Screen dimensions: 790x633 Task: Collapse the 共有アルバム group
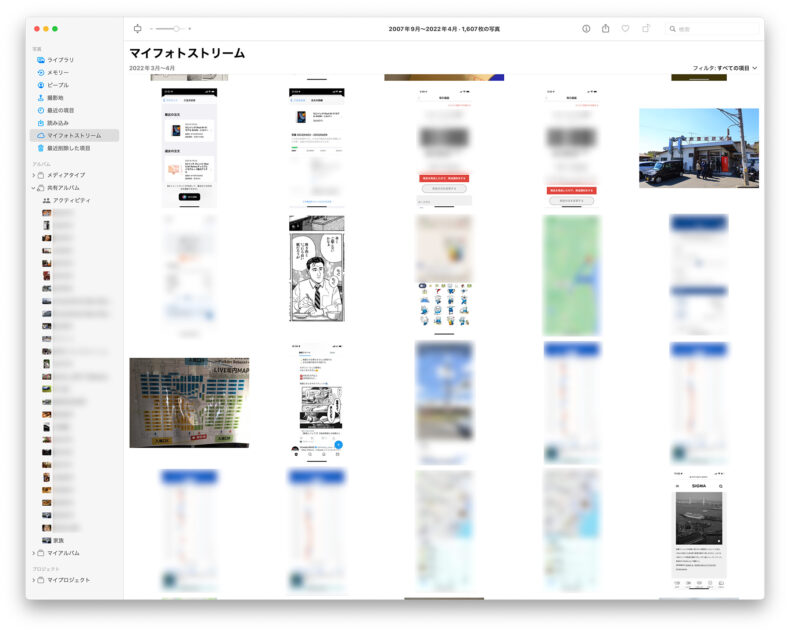click(33, 188)
